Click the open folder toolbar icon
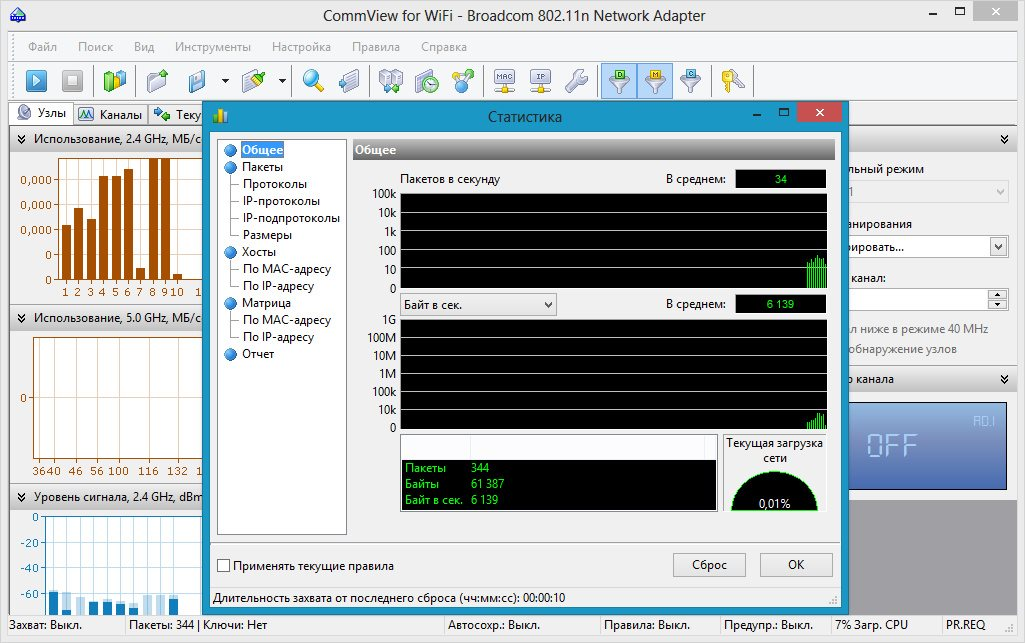Screen dimensions: 1025x643 pos(157,81)
